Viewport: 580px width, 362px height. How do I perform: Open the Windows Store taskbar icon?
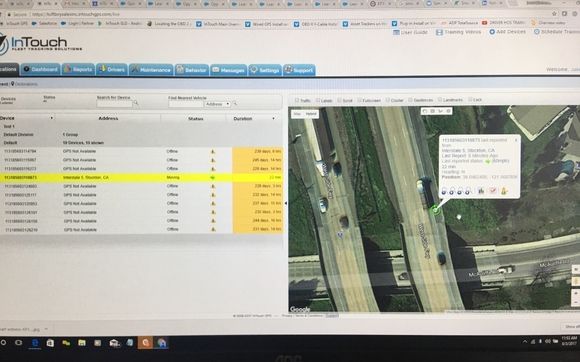50,343
